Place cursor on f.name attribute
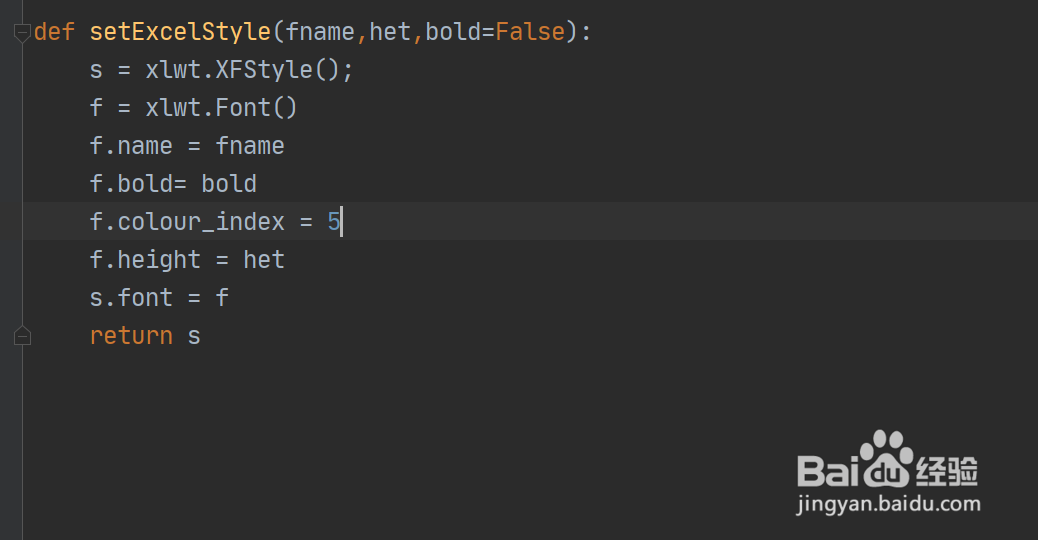 click(131, 146)
